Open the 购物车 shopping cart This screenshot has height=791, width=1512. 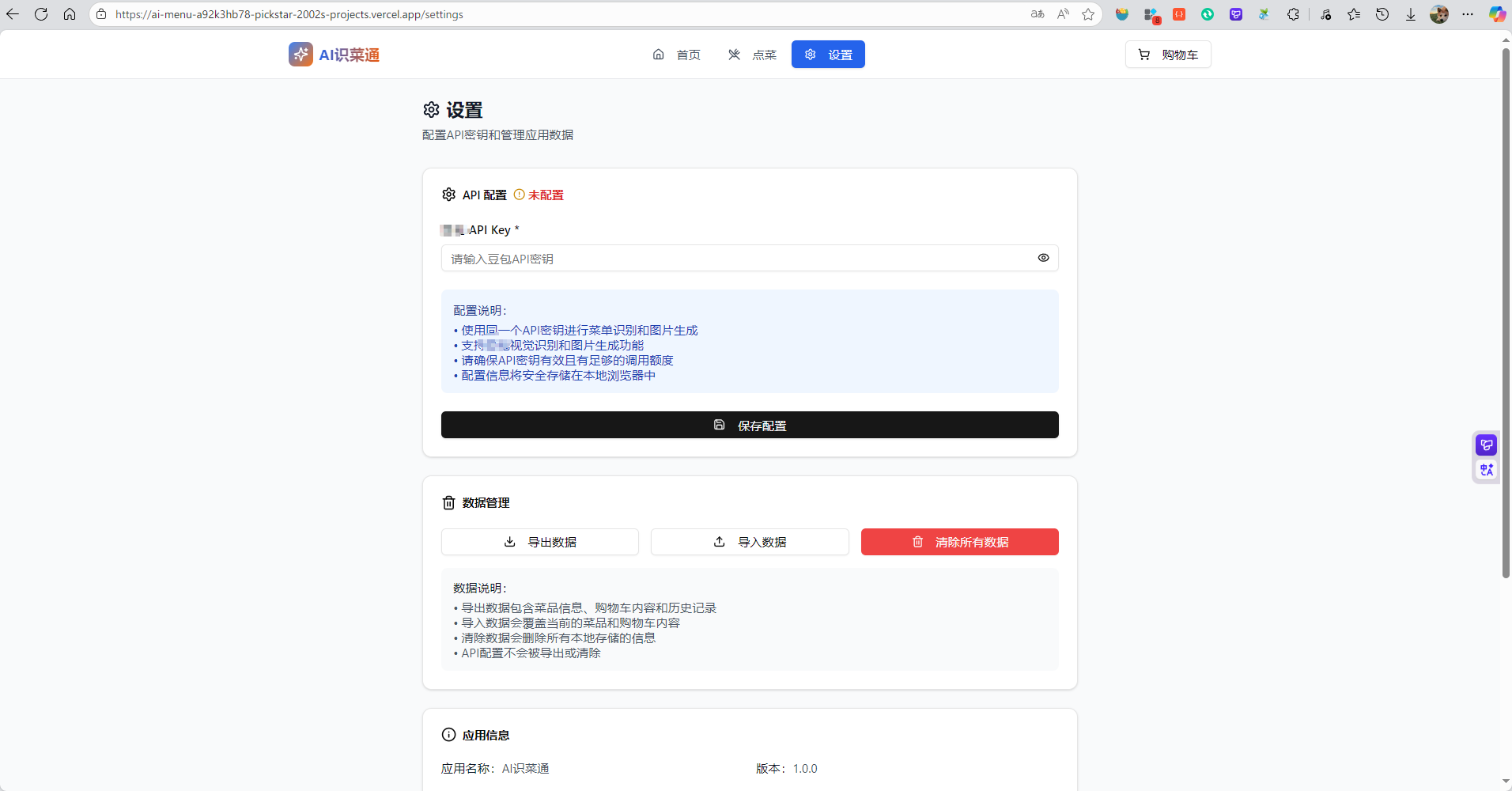click(1167, 55)
